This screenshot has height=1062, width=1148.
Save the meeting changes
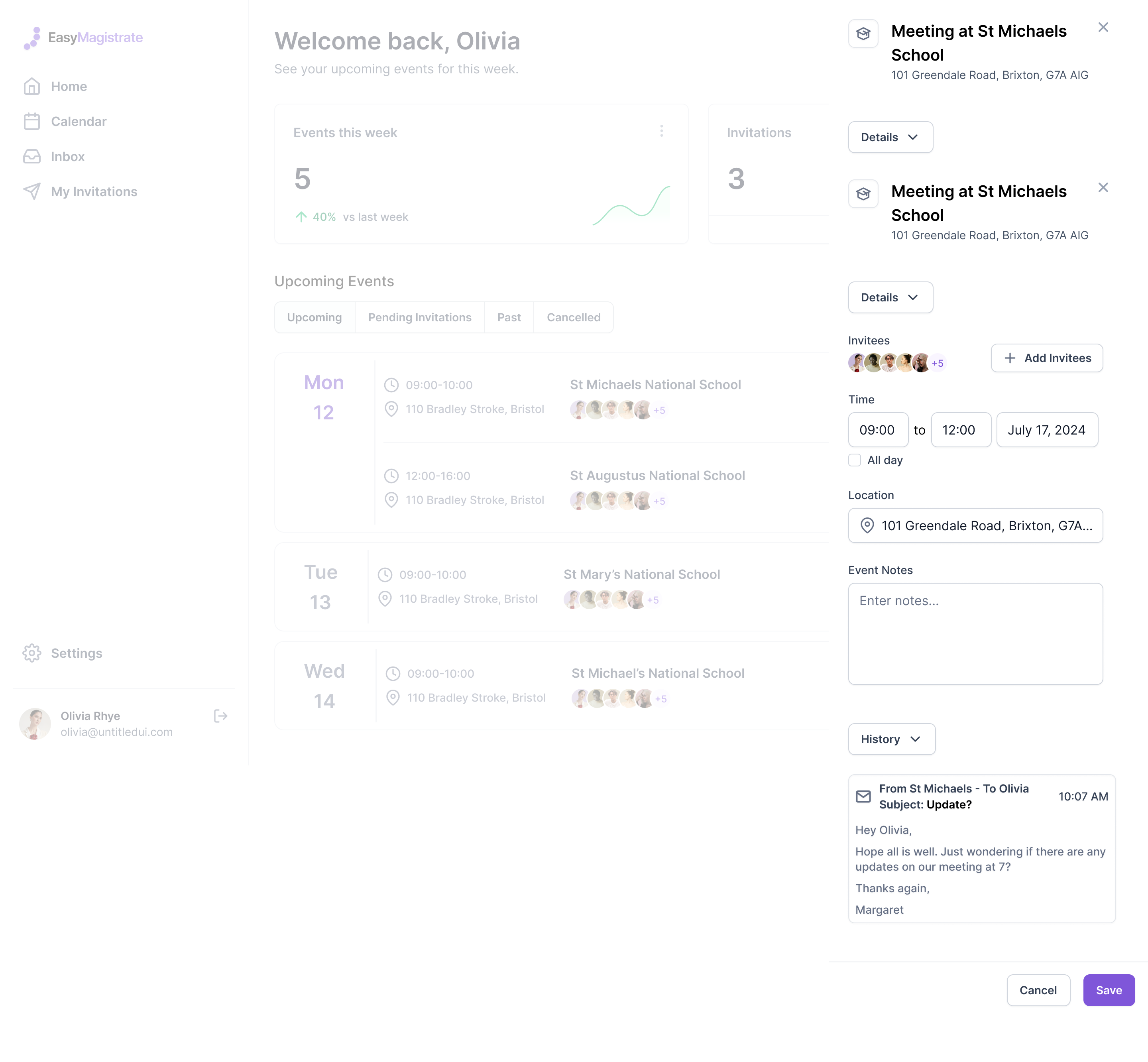pyautogui.click(x=1109, y=990)
